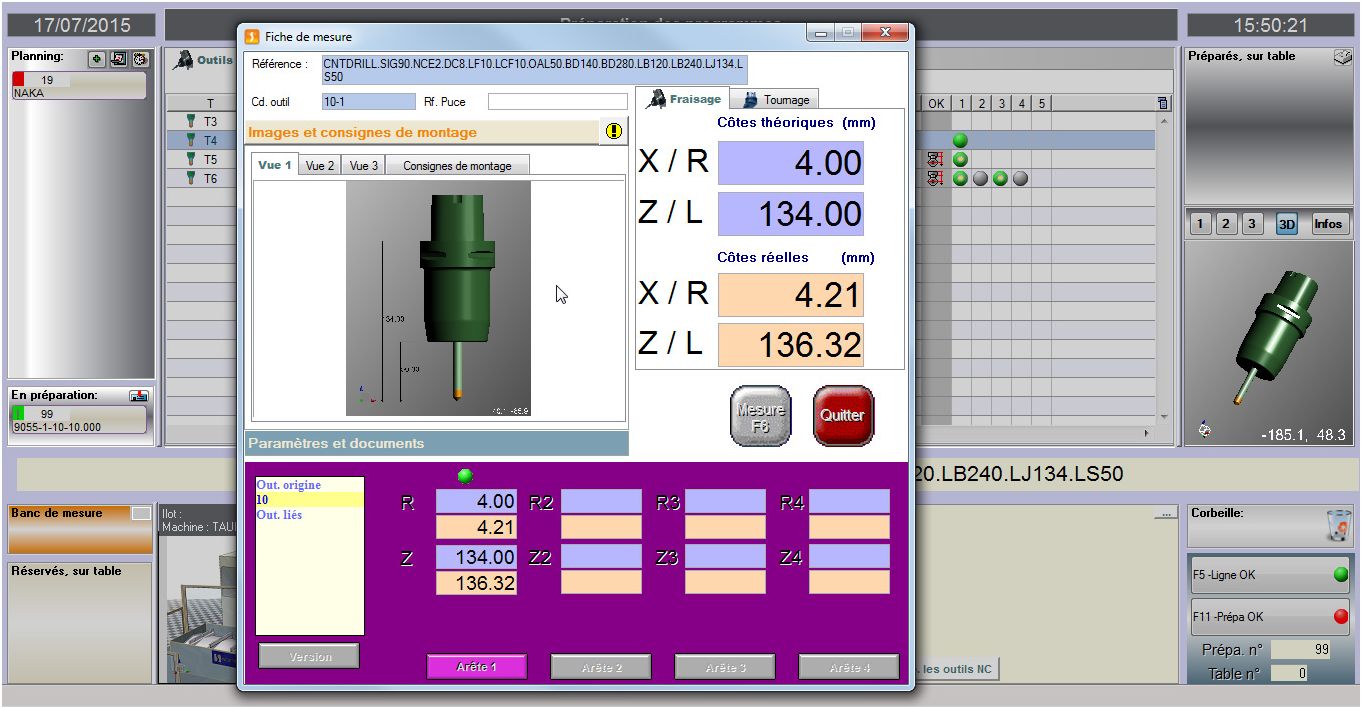
Task: Click the yellow warning icon near Images et consignes
Action: (x=614, y=130)
